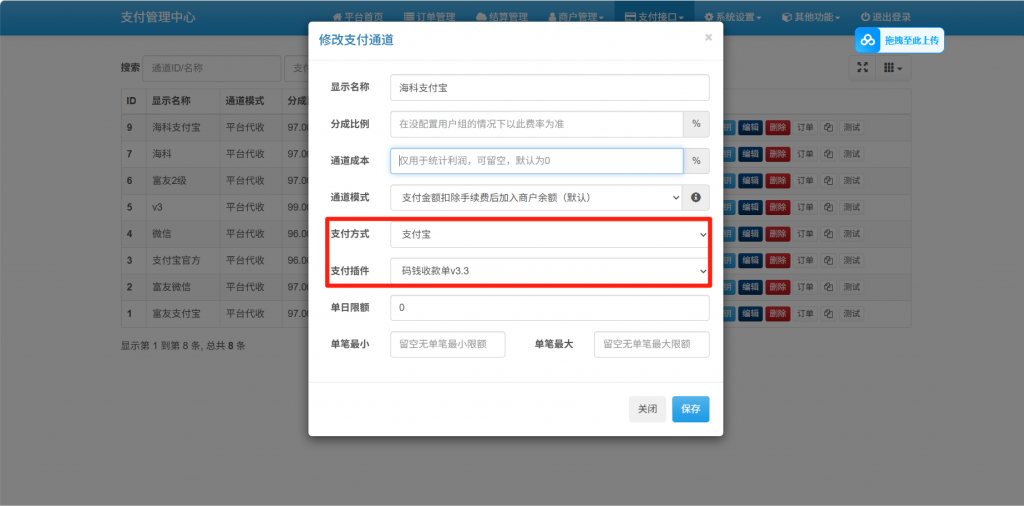This screenshot has width=1024, height=506.
Task: Expand the 支付插件 dropdown showing 码钱收款单v3.3
Action: (x=549, y=271)
